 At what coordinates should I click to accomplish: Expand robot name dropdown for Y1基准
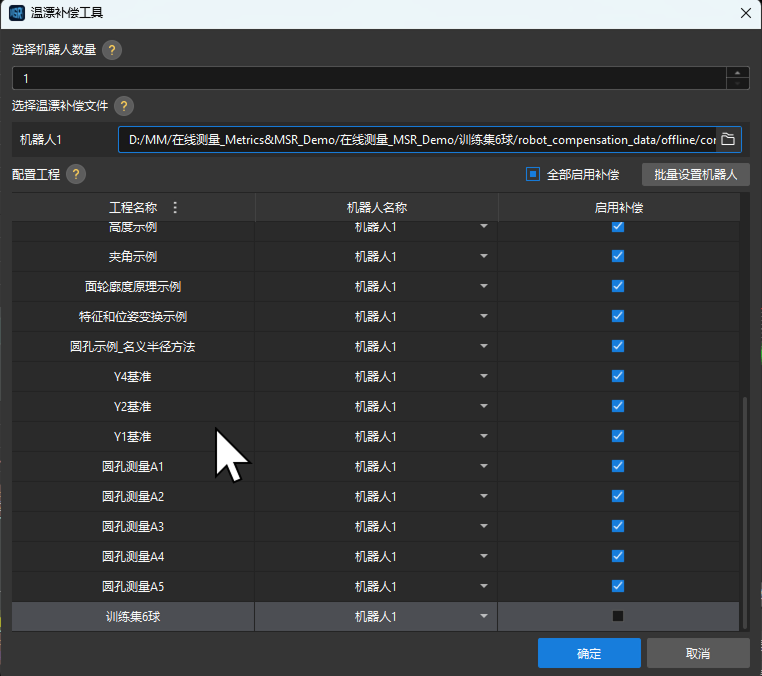[x=484, y=437]
